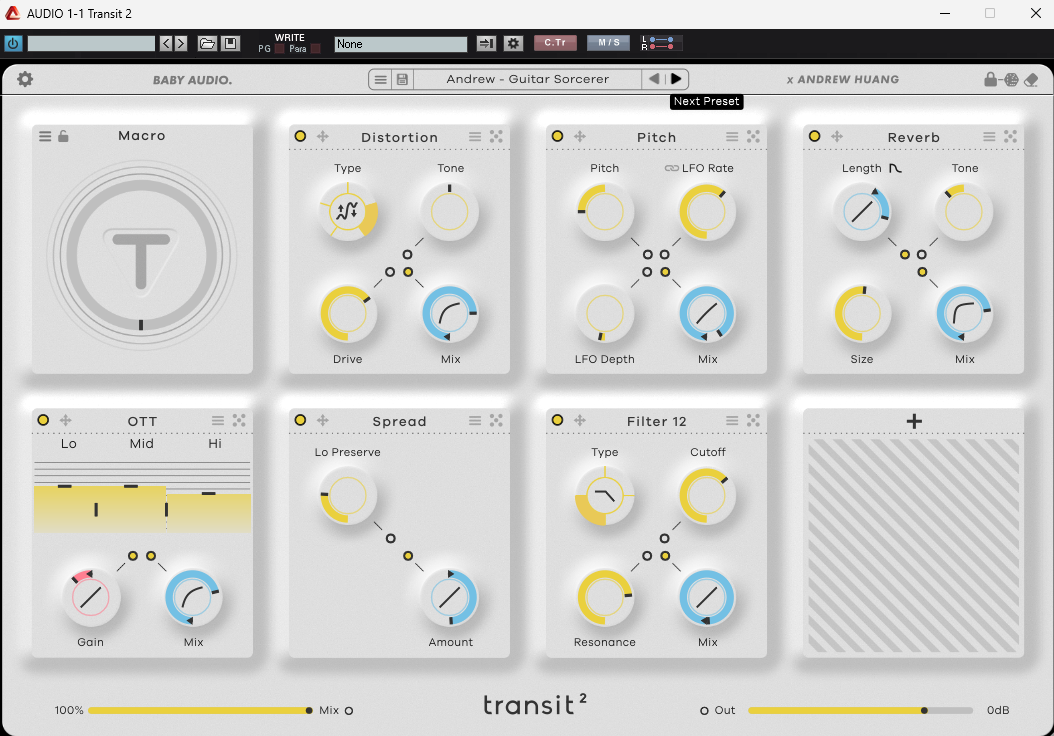Viewport: 1054px width, 736px height.
Task: Randomize the Spread module dice icon
Action: [496, 420]
